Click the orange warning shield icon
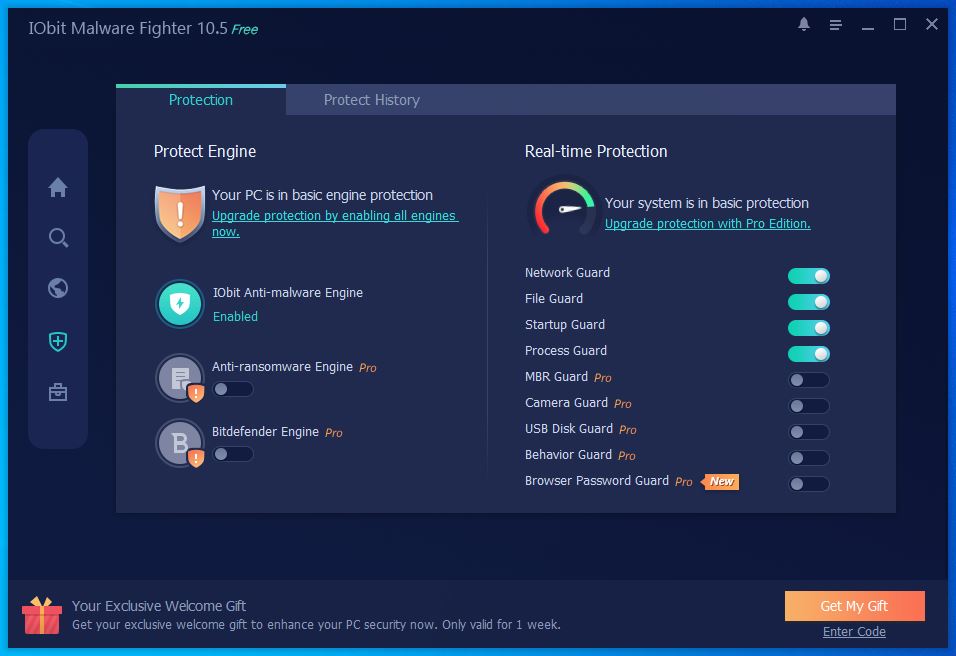This screenshot has height=656, width=956. [180, 213]
